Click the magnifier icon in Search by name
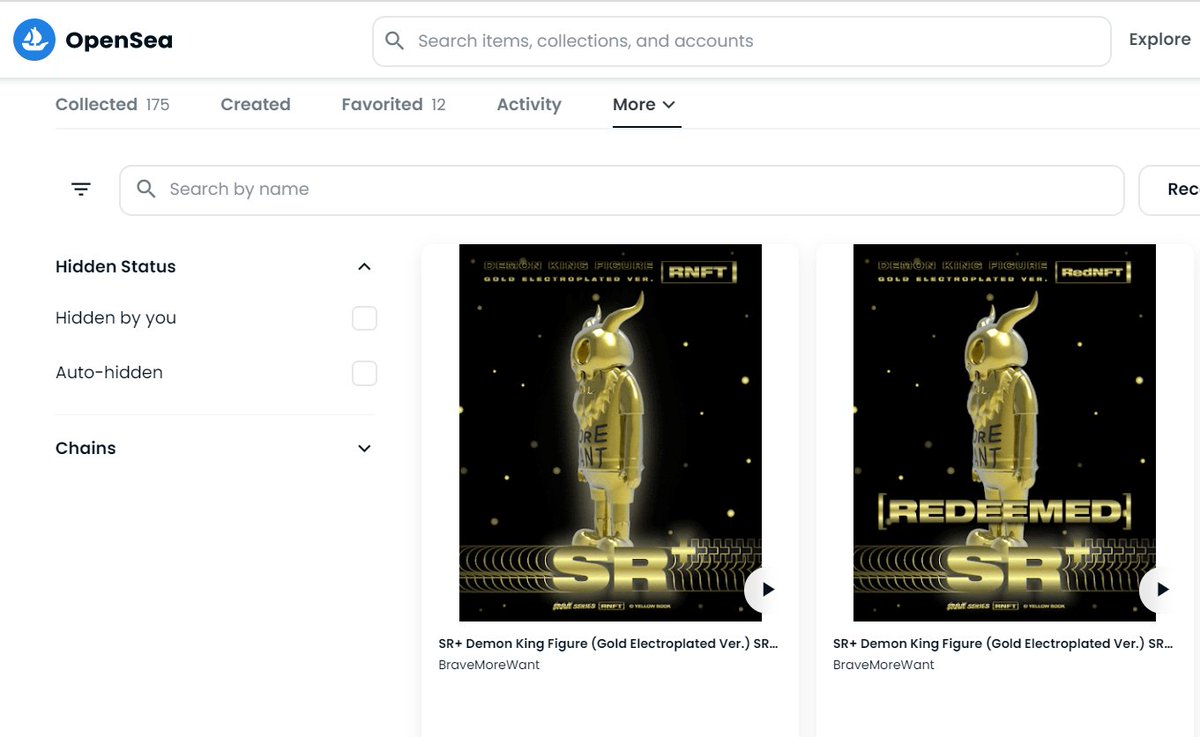Viewport: 1200px width, 737px height. [x=146, y=189]
